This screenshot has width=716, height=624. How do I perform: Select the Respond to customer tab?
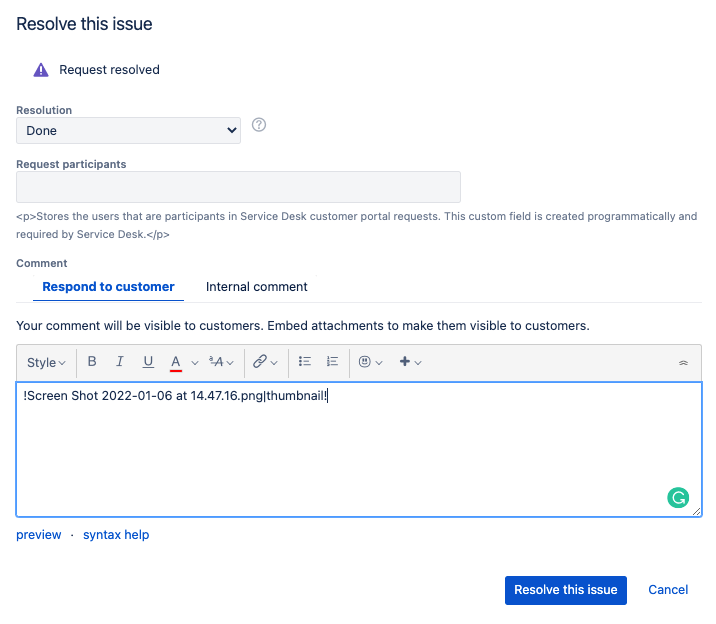click(x=108, y=287)
